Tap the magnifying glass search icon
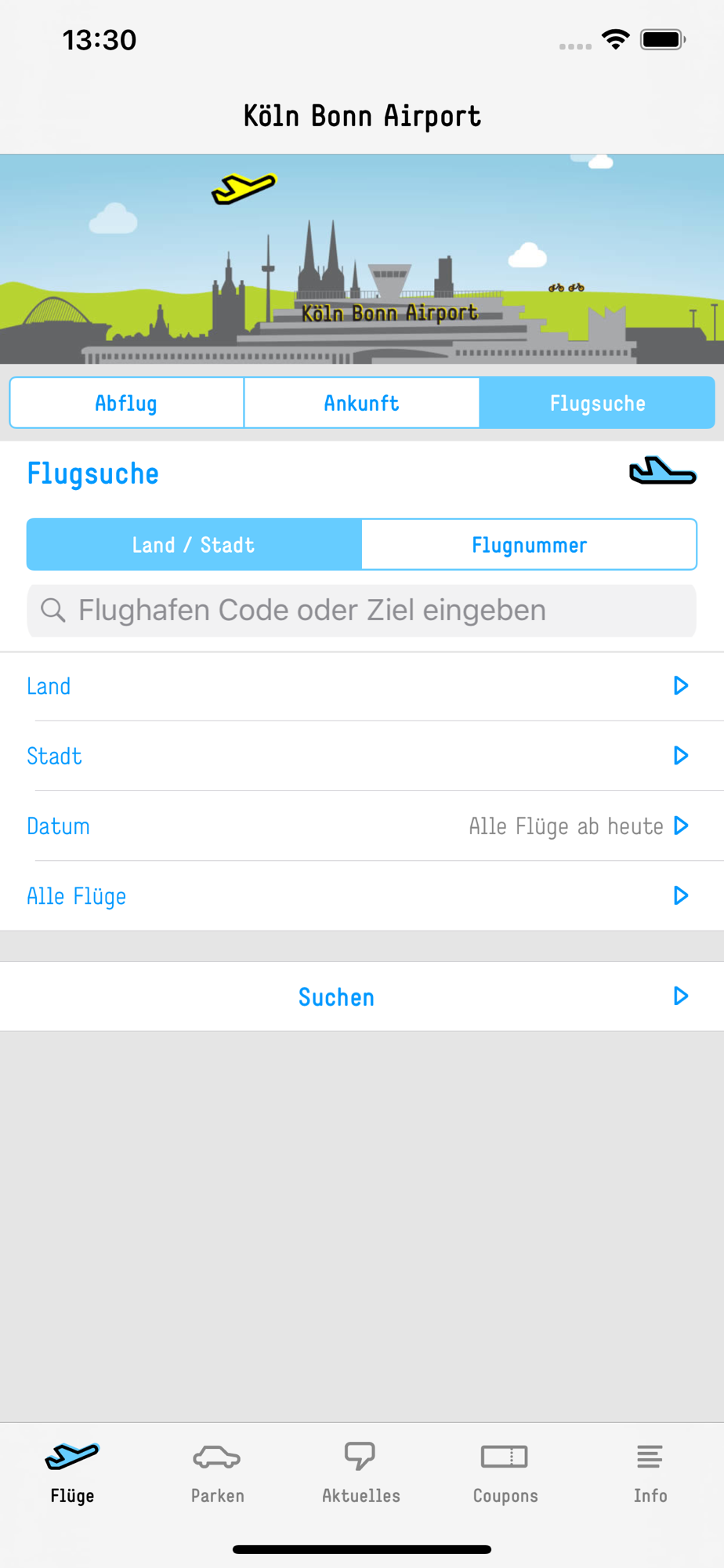 pyautogui.click(x=52, y=610)
